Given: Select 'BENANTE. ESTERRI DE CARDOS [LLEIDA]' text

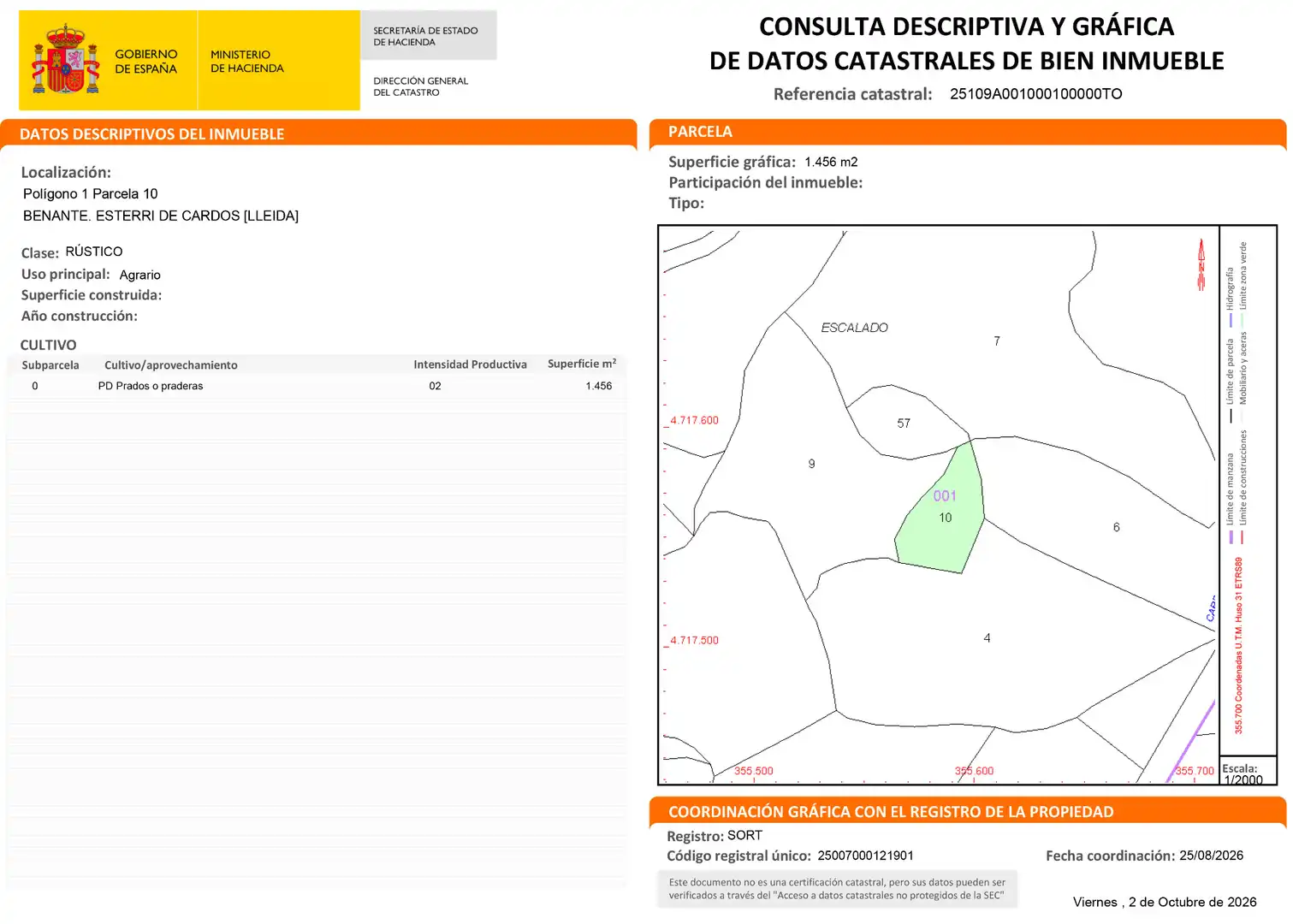Looking at the screenshot, I should 161,216.
